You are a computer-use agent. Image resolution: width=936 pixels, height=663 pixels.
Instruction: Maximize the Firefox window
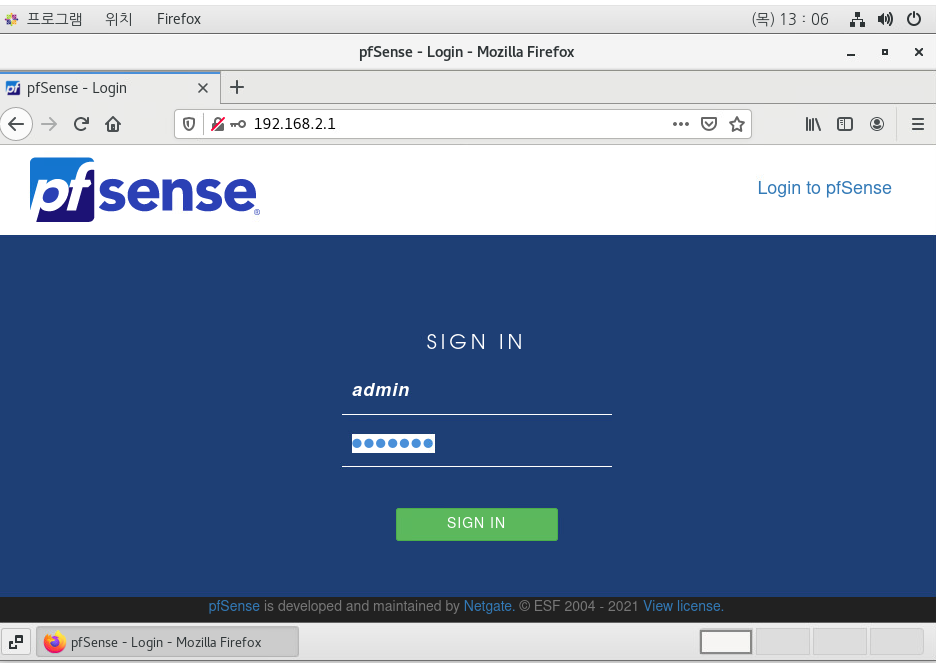[885, 53]
